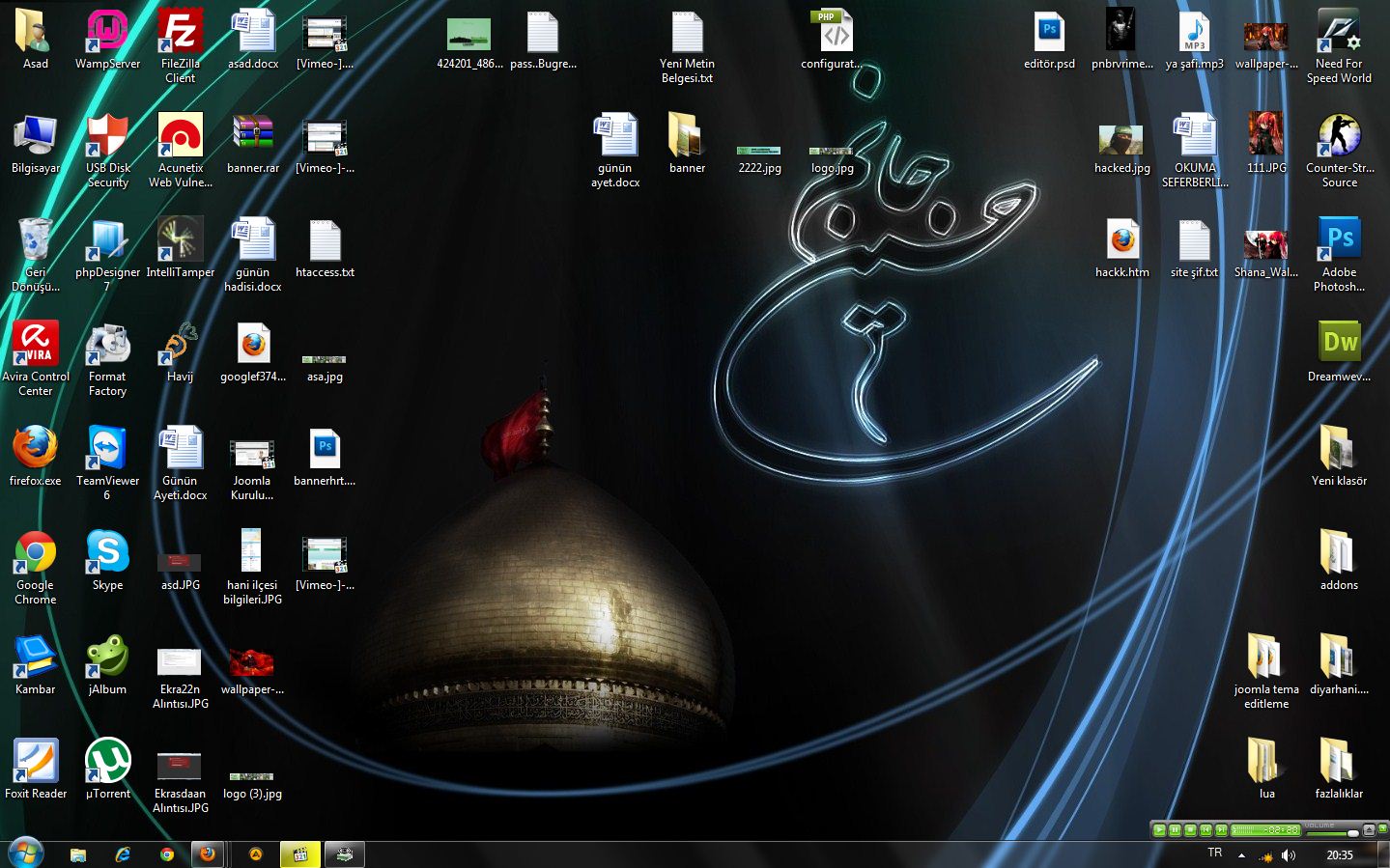Select the htaccess.txt file

tap(325, 248)
